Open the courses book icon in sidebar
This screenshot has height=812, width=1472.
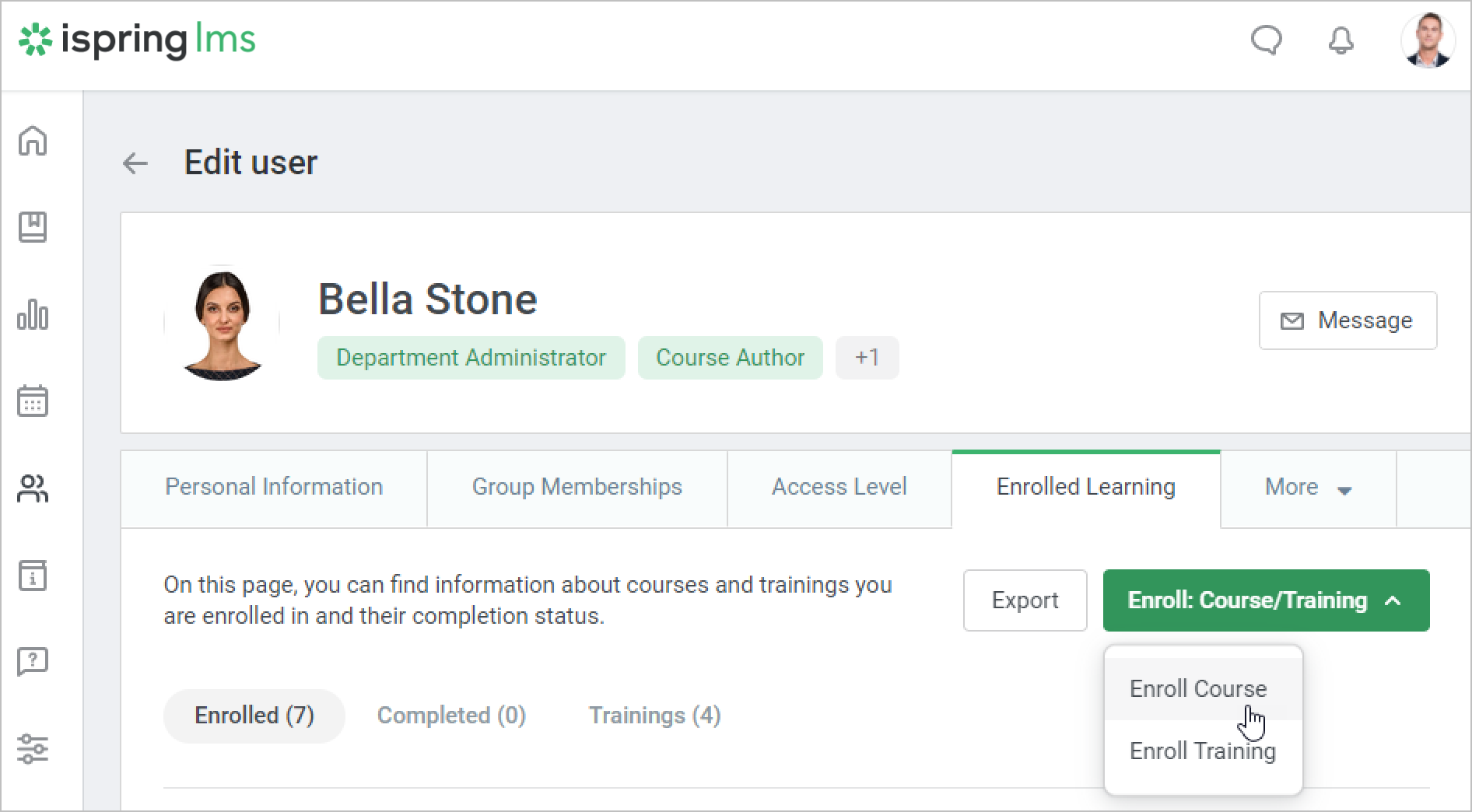pyautogui.click(x=33, y=227)
